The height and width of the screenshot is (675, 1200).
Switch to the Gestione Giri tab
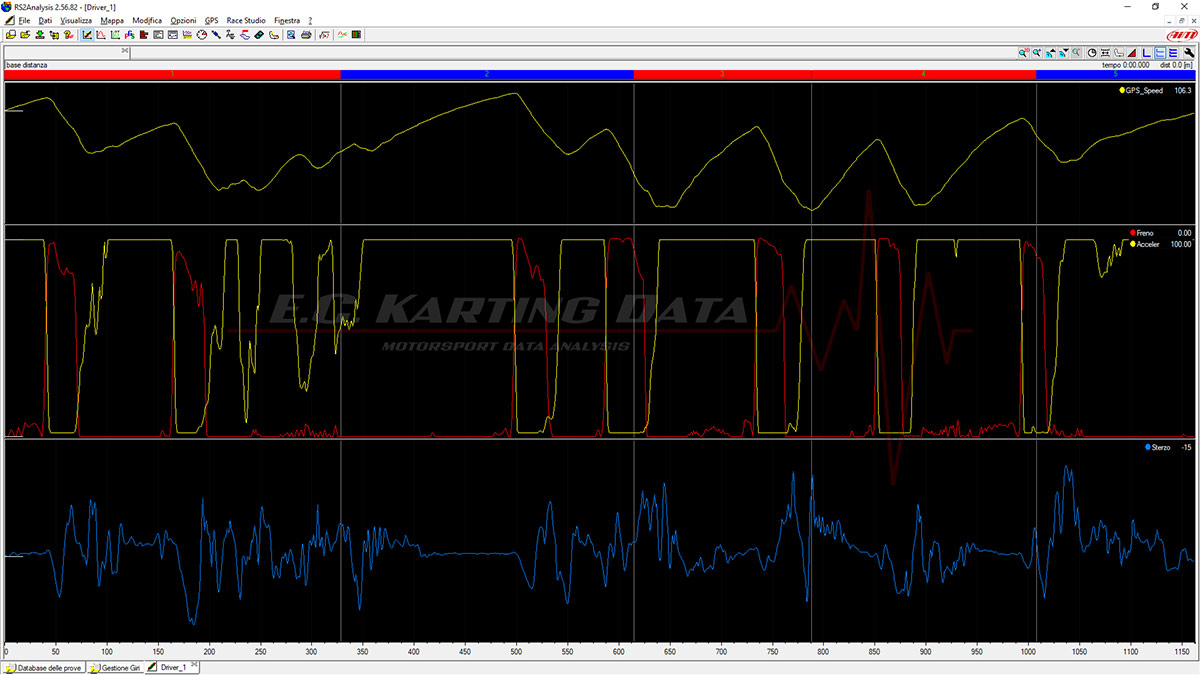pyautogui.click(x=116, y=667)
